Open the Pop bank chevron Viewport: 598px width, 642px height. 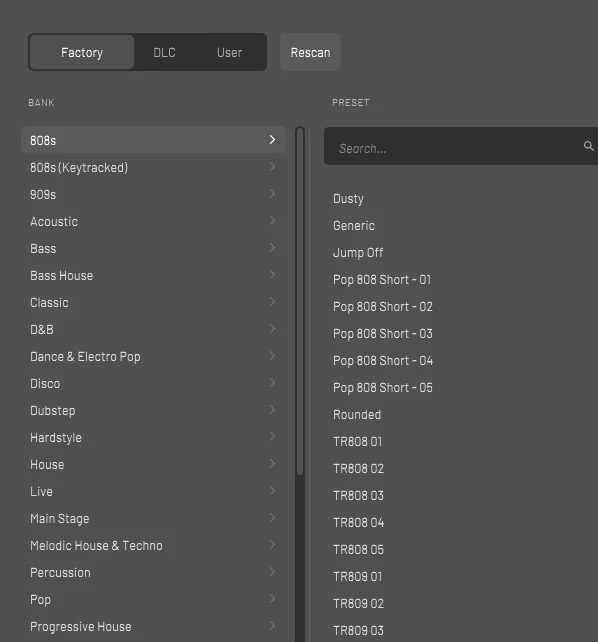pyautogui.click(x=273, y=599)
